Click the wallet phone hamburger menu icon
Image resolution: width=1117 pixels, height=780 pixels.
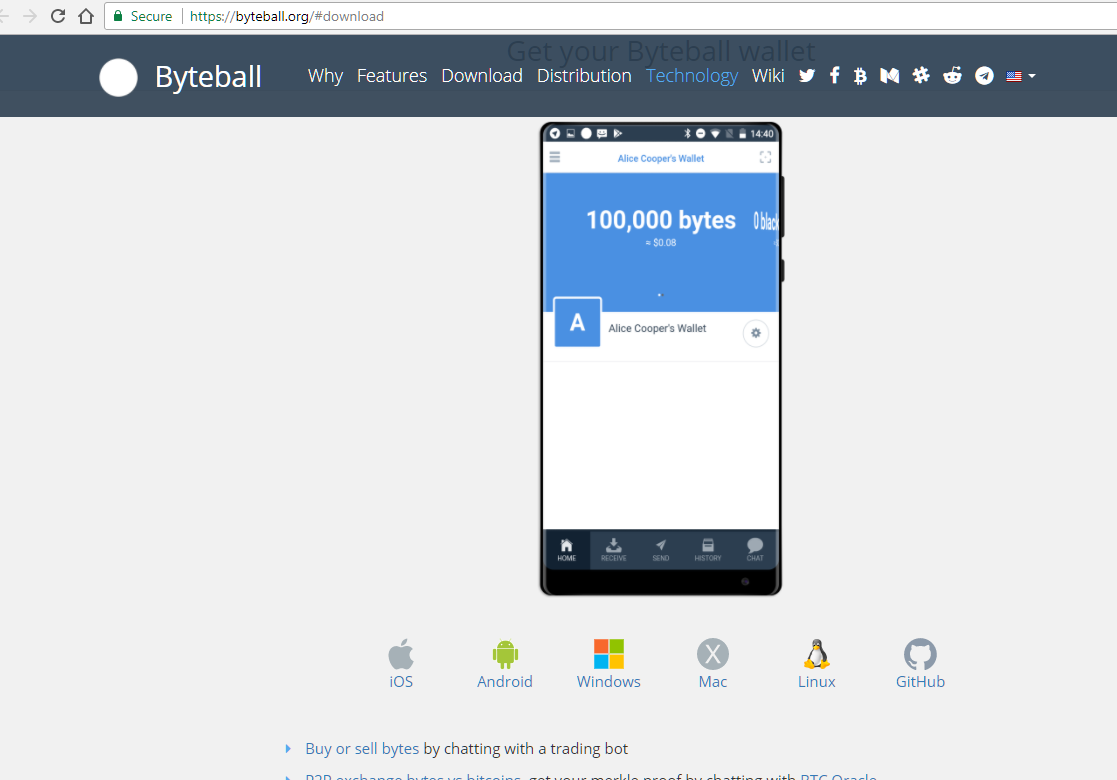tap(555, 157)
